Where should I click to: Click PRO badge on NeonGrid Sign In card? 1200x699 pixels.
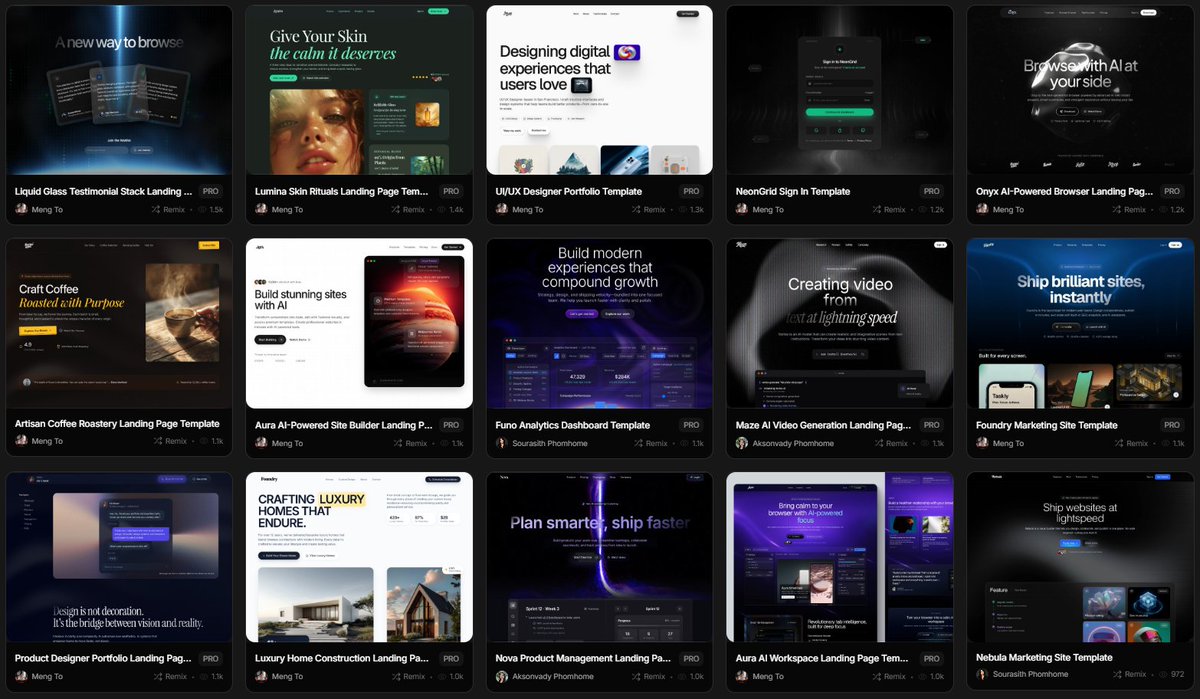pyautogui.click(x=931, y=191)
